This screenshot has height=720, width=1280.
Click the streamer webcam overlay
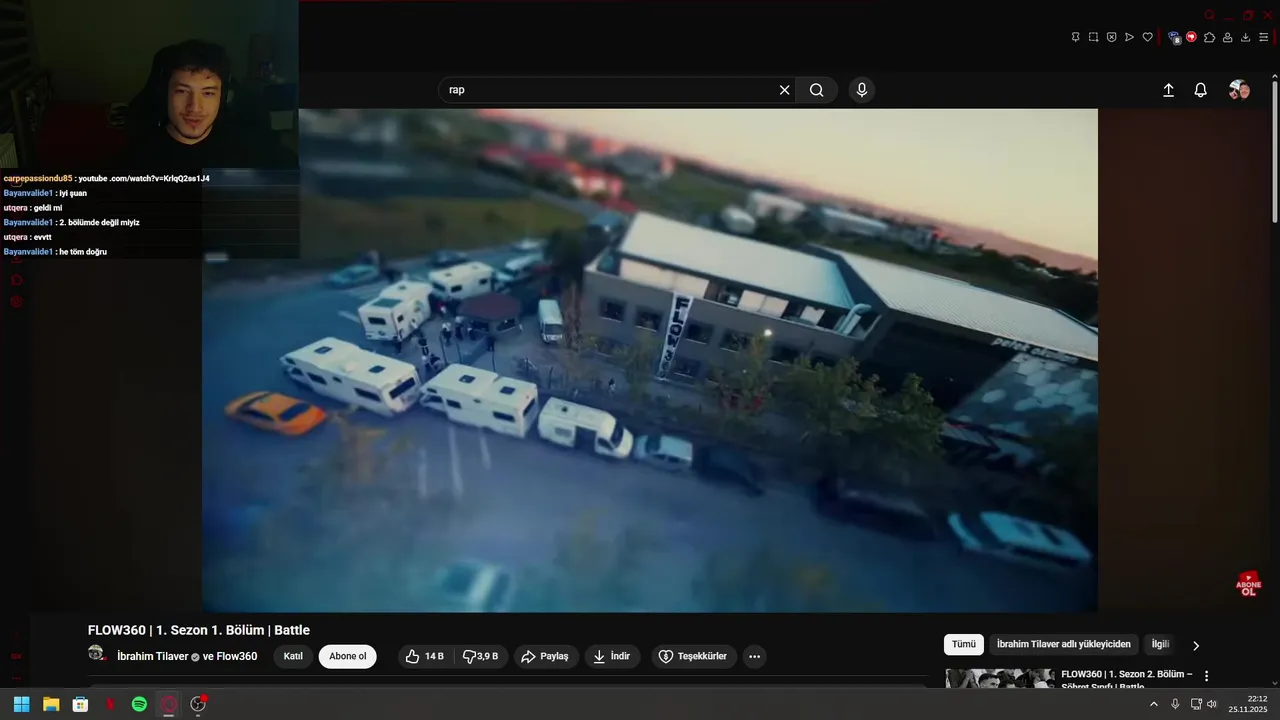pyautogui.click(x=149, y=84)
